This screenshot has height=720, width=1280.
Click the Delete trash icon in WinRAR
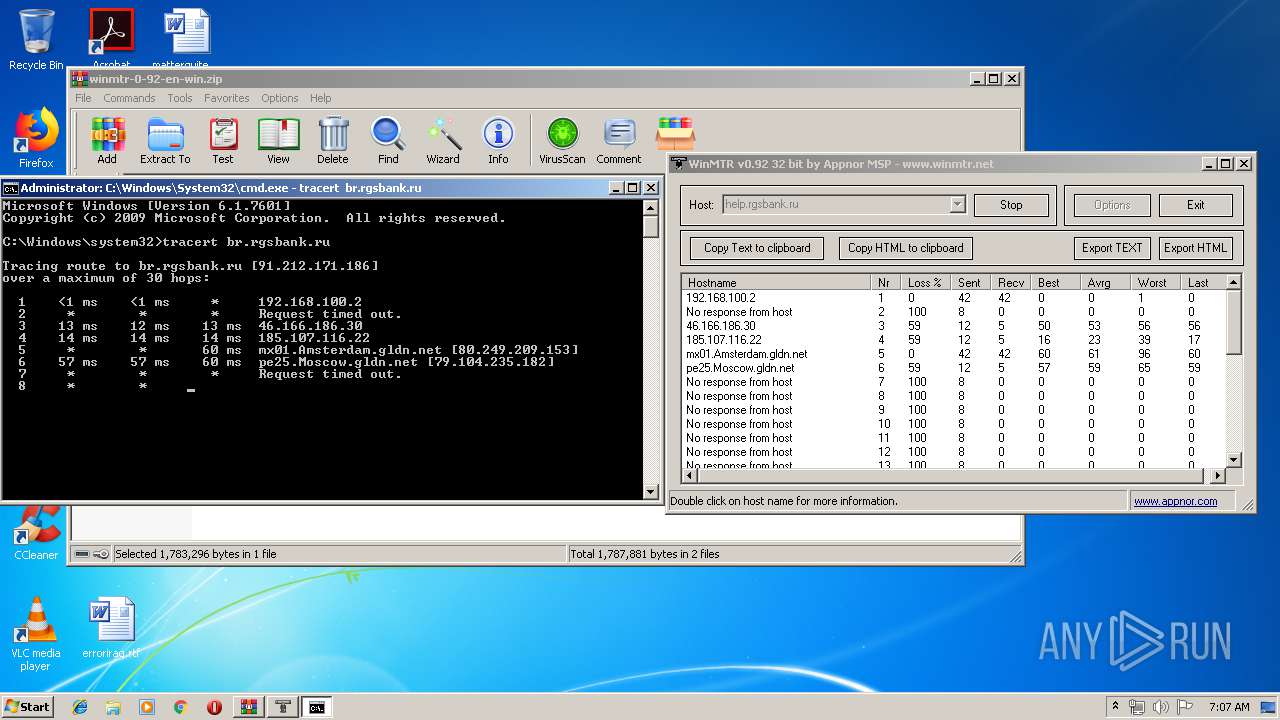point(333,141)
